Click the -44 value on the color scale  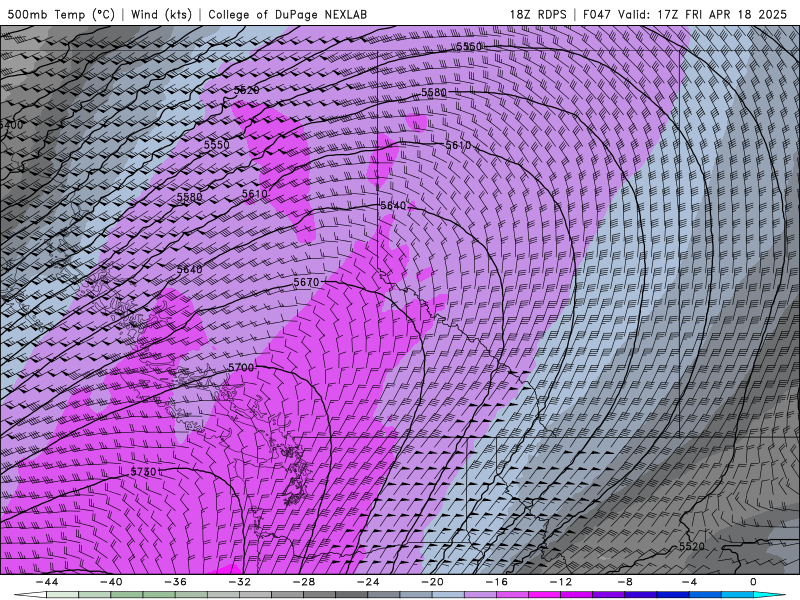click(46, 582)
